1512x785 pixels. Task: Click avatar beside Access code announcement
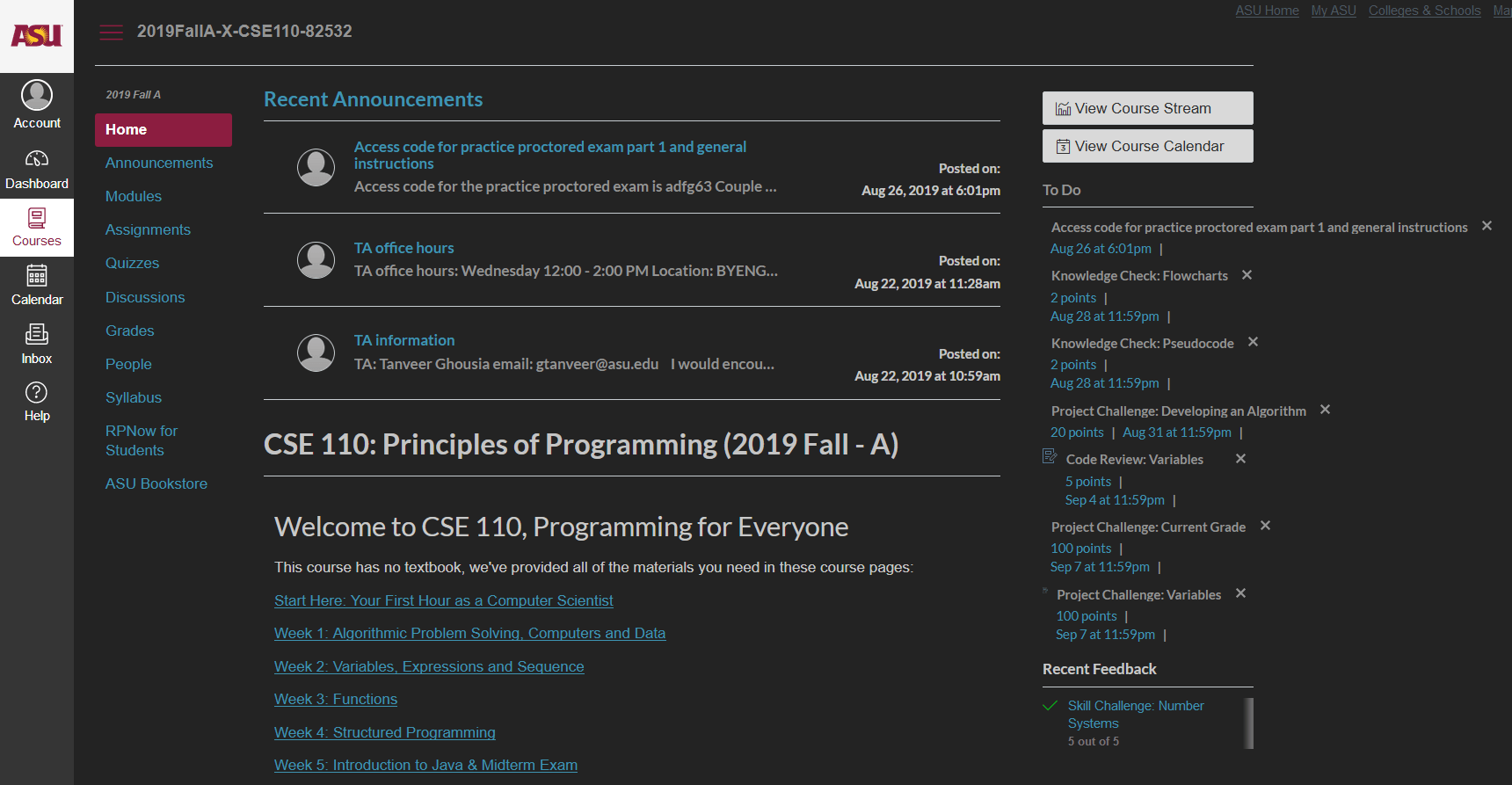tap(316, 167)
